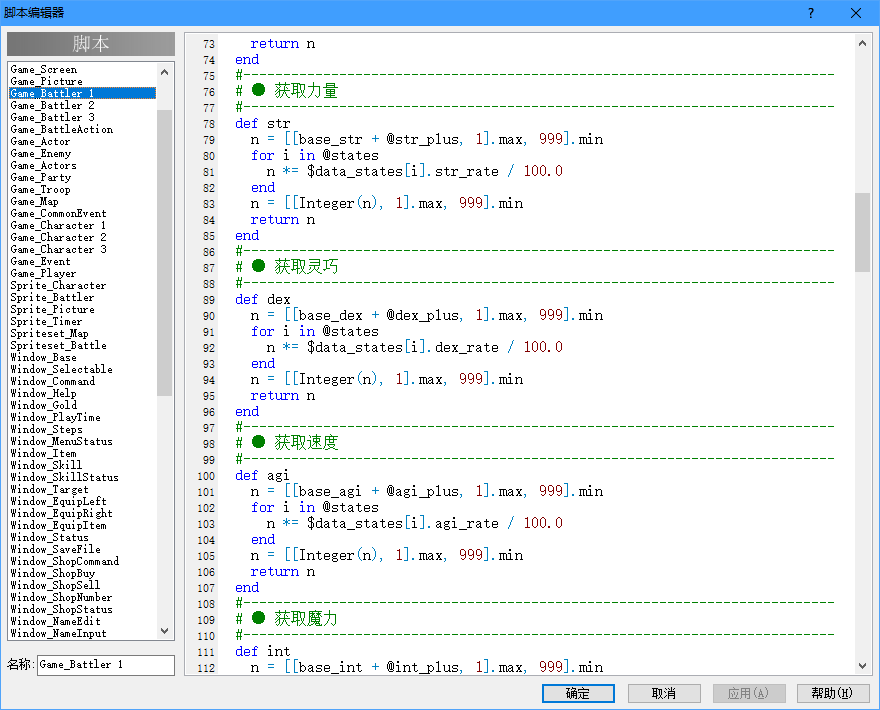Click code editor scroll up arrow
Image resolution: width=880 pixels, height=710 pixels.
(862, 43)
